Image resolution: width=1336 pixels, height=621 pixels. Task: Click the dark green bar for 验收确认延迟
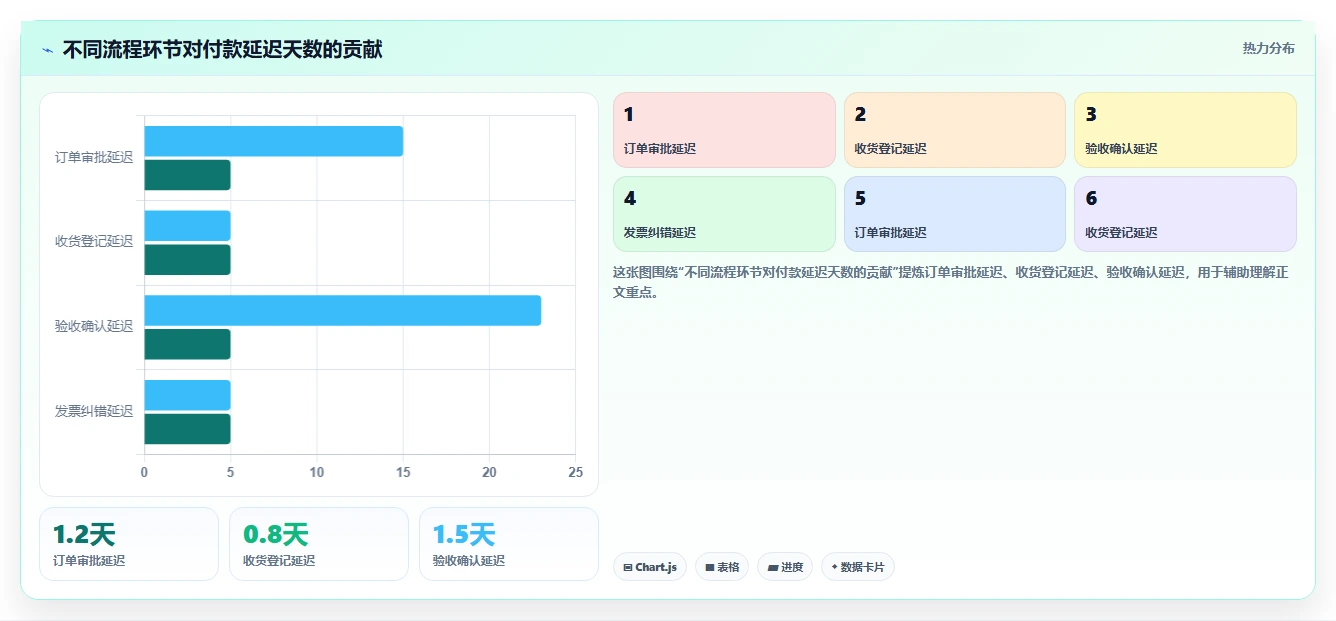pyautogui.click(x=188, y=344)
